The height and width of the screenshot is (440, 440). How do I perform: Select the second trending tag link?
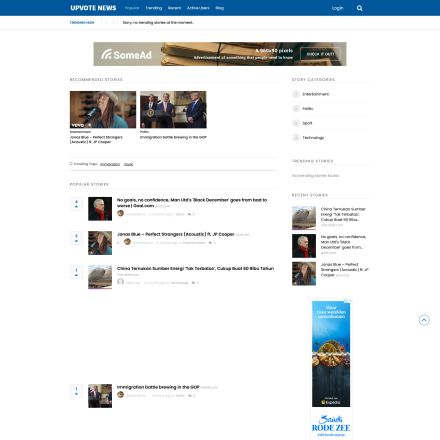point(128,164)
